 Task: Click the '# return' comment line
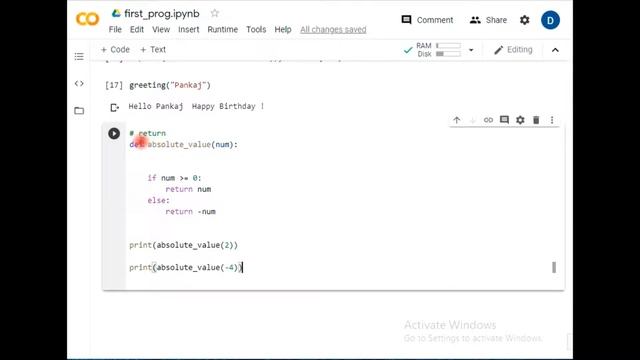pyautogui.click(x=147, y=133)
